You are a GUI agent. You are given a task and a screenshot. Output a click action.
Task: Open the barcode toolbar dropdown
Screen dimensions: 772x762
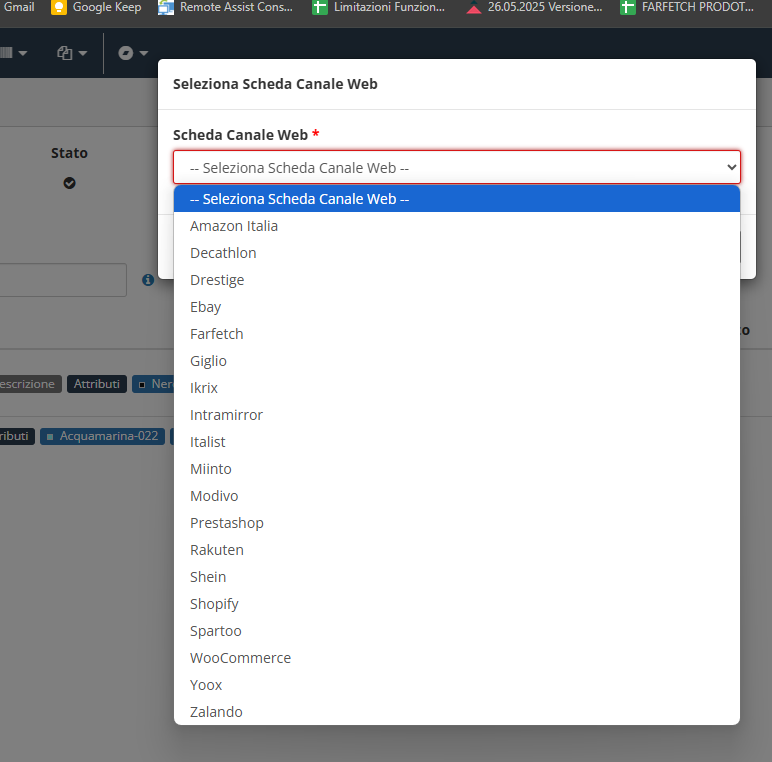click(x=13, y=53)
